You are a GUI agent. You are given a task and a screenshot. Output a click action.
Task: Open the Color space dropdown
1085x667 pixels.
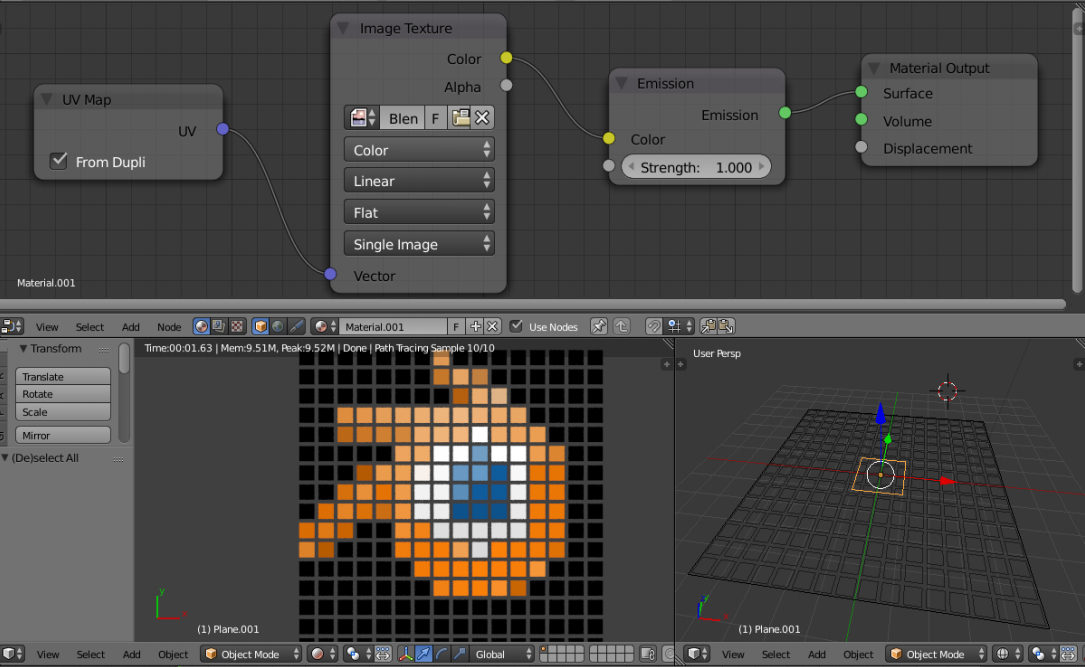point(419,149)
